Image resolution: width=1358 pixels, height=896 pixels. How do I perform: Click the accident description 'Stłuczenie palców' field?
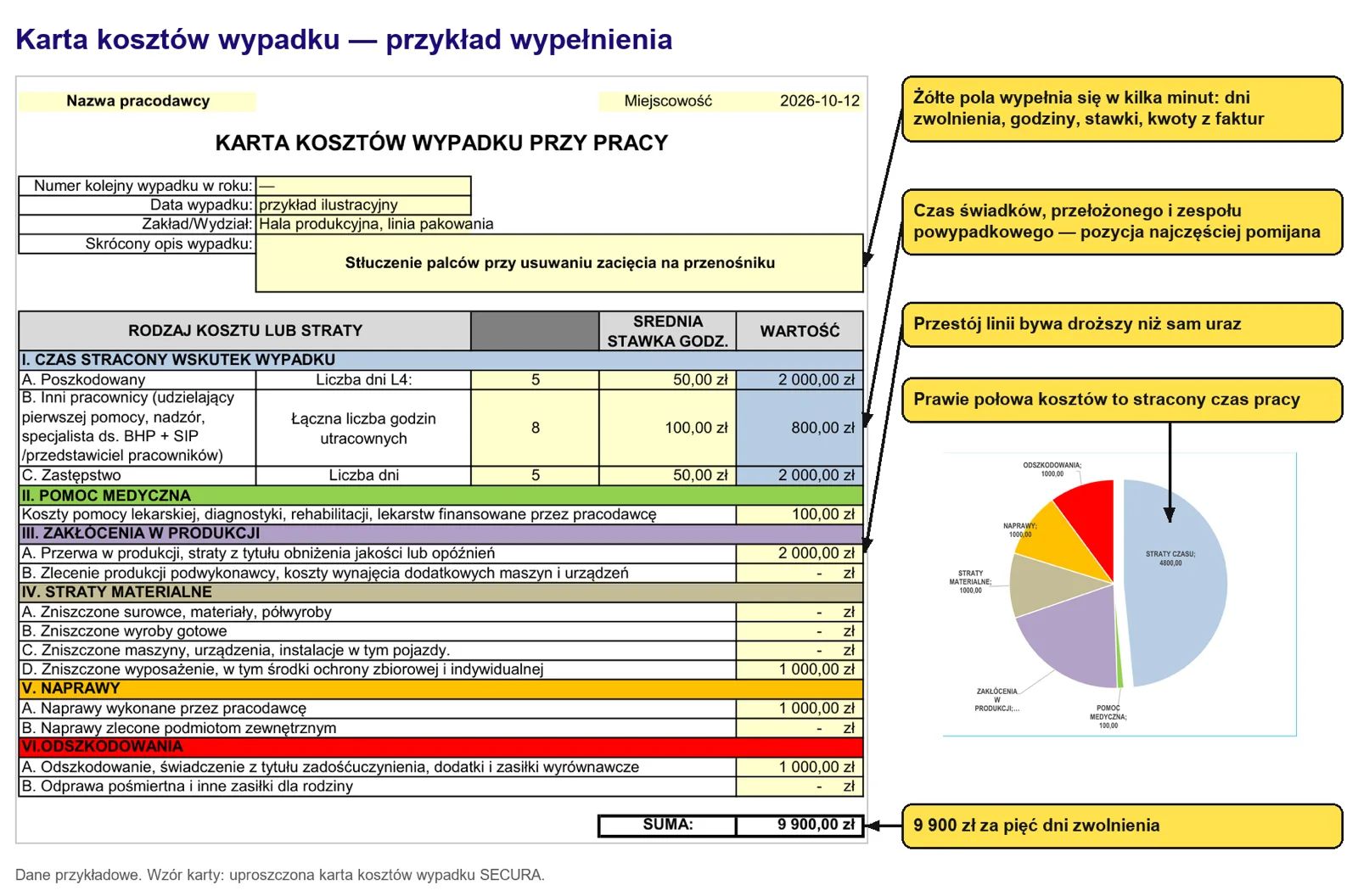(559, 263)
